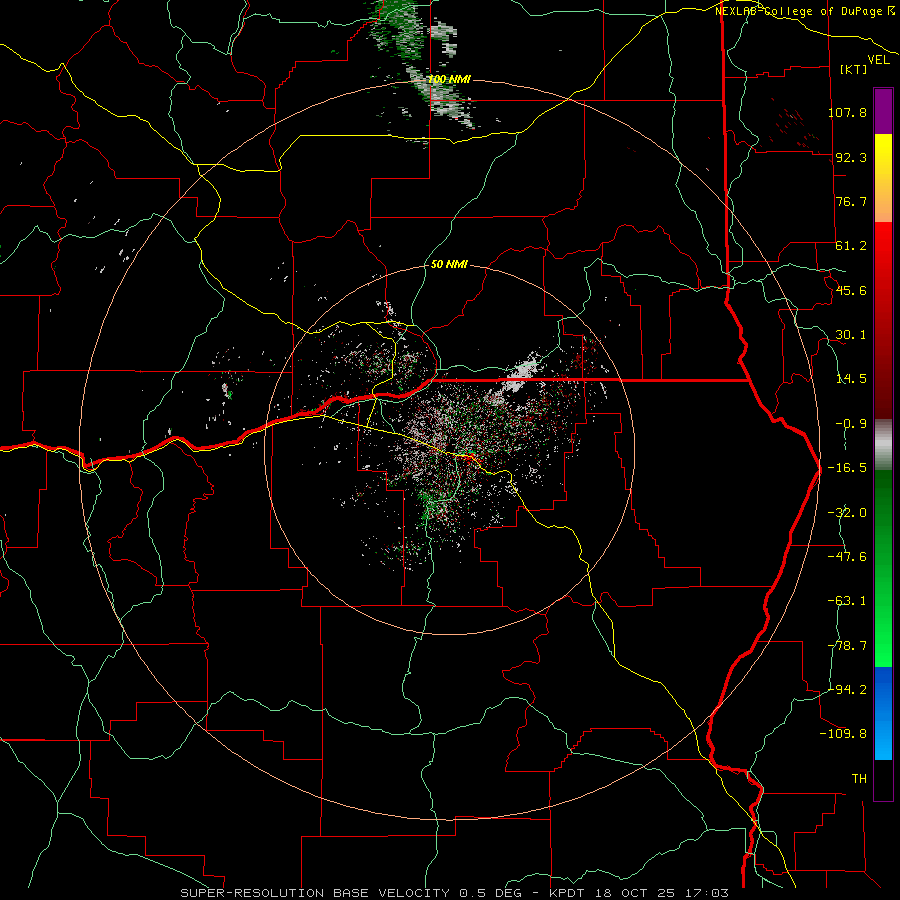The width and height of the screenshot is (900, 900).
Task: Click the VEL legend title
Action: tap(878, 60)
